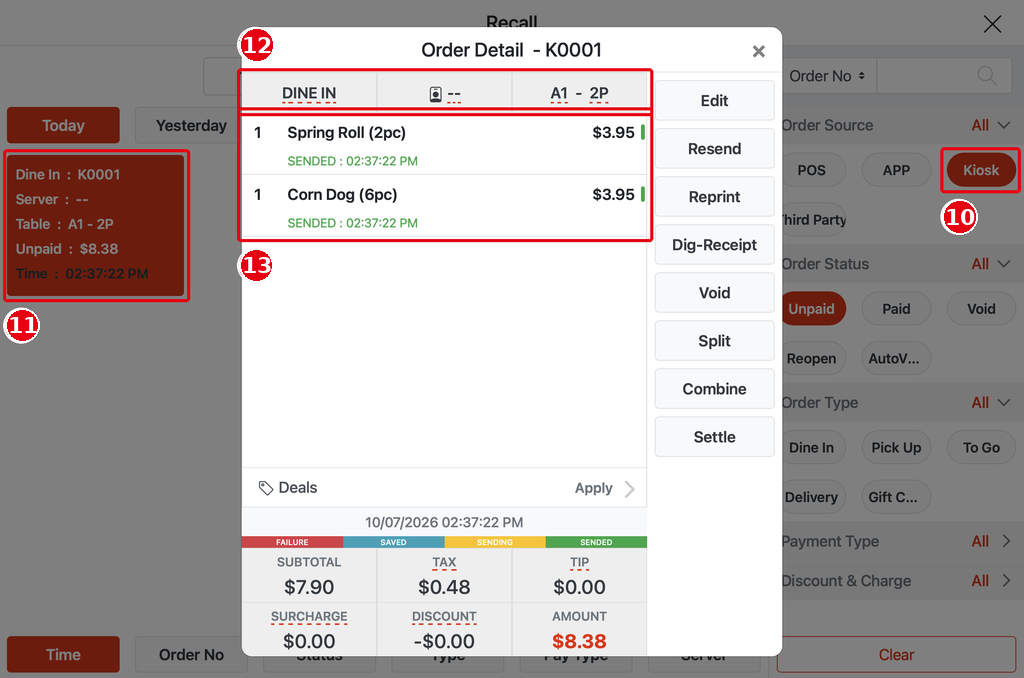Toggle the Pick Up order type filter
This screenshot has width=1024, height=678.
(x=896, y=447)
